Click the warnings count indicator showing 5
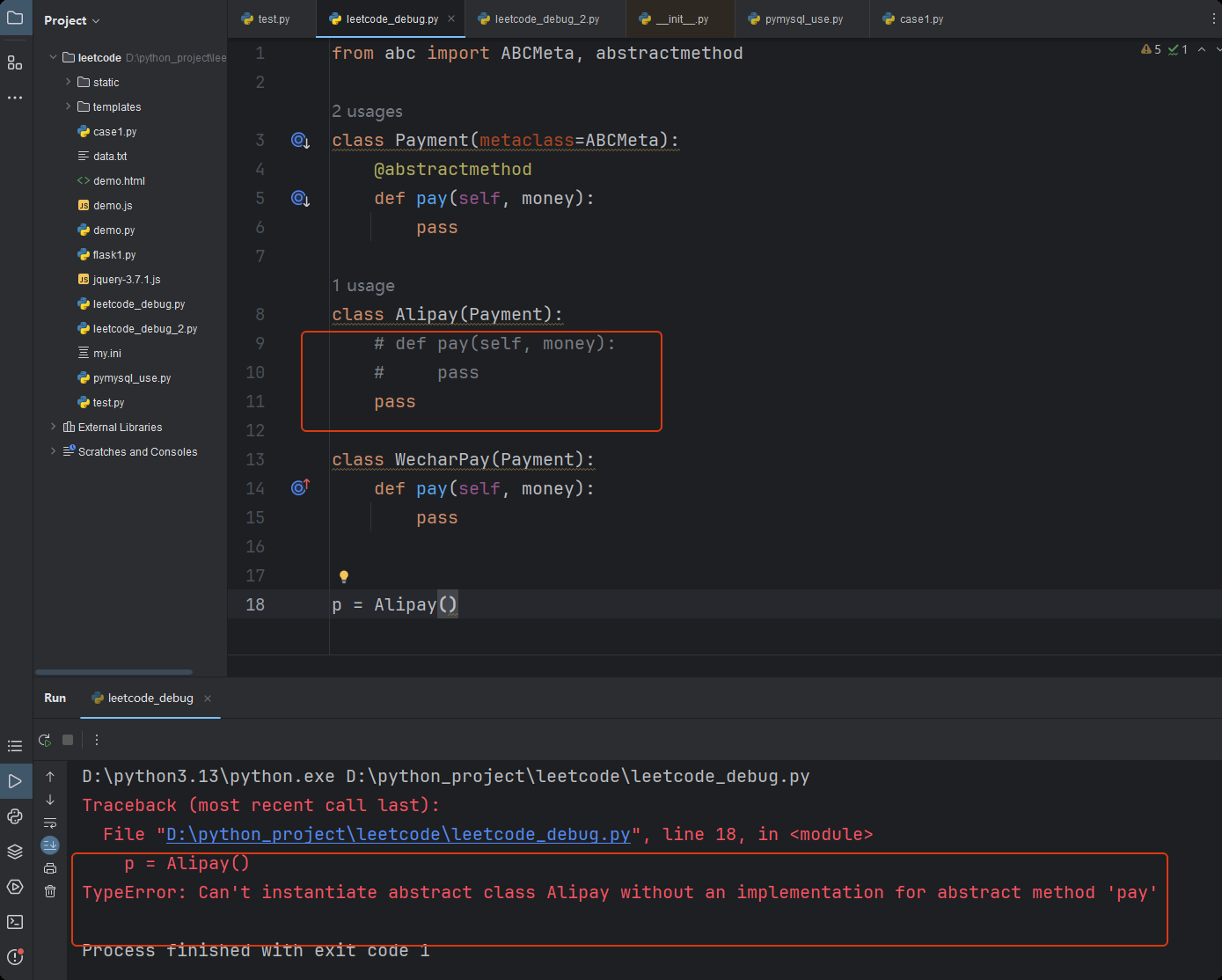Viewport: 1222px width, 980px height. coord(1151,49)
